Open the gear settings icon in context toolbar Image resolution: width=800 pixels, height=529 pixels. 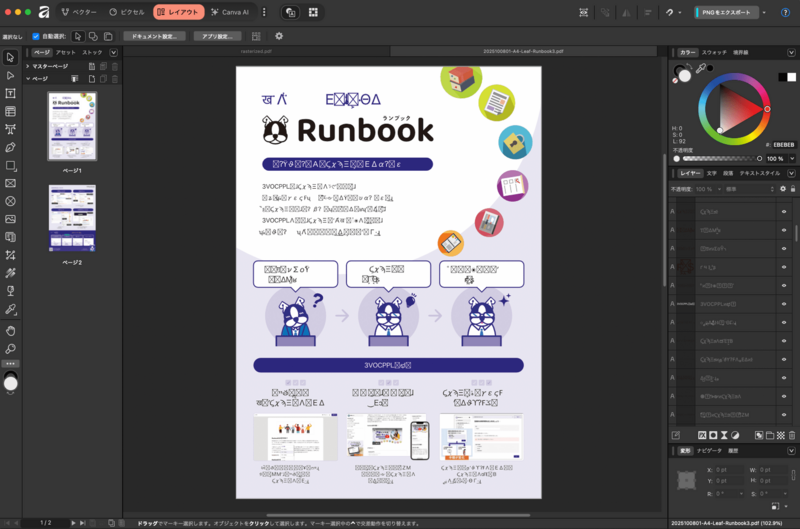point(279,36)
